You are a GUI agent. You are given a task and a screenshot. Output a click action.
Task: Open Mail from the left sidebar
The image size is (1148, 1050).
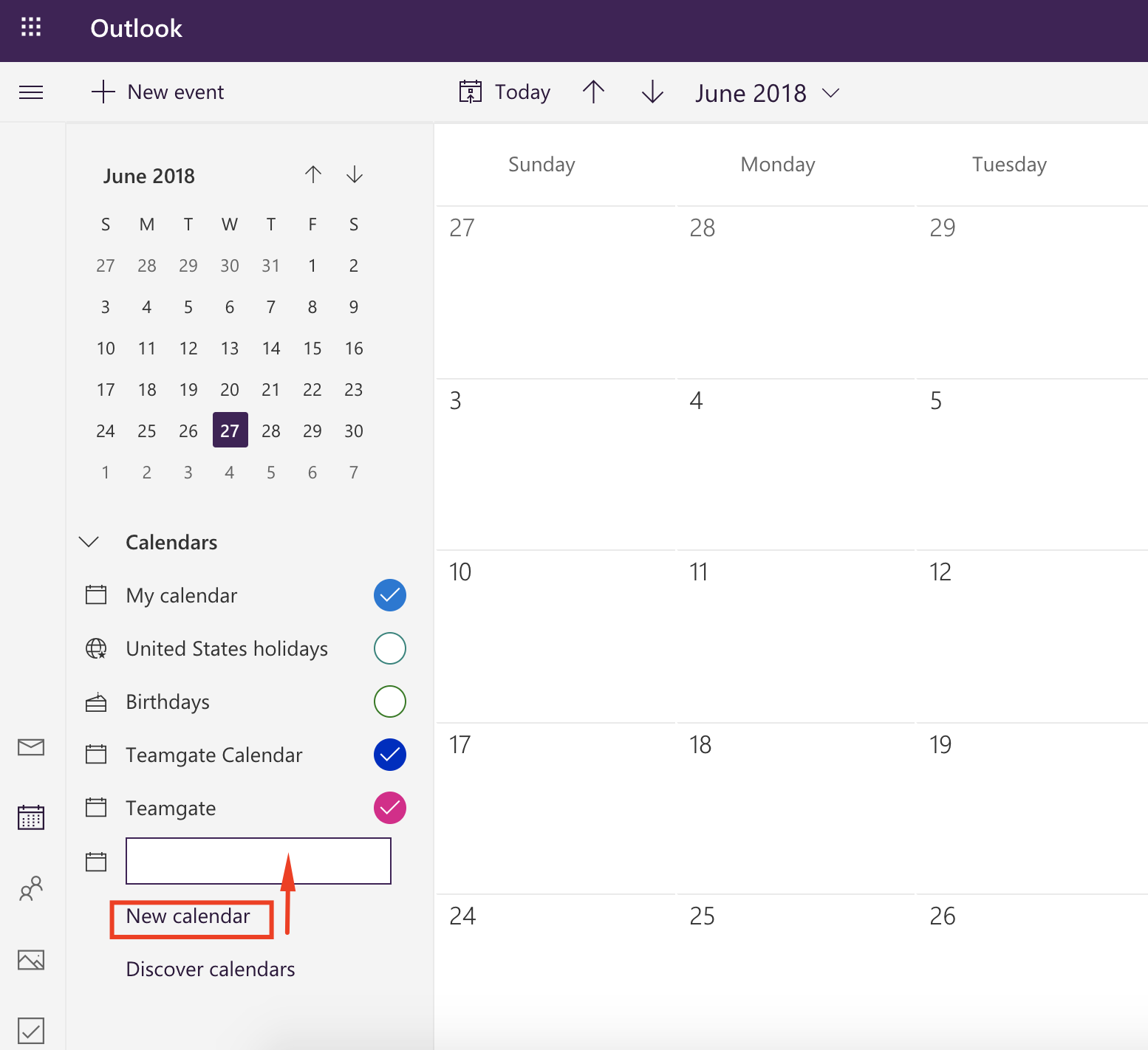click(x=31, y=747)
